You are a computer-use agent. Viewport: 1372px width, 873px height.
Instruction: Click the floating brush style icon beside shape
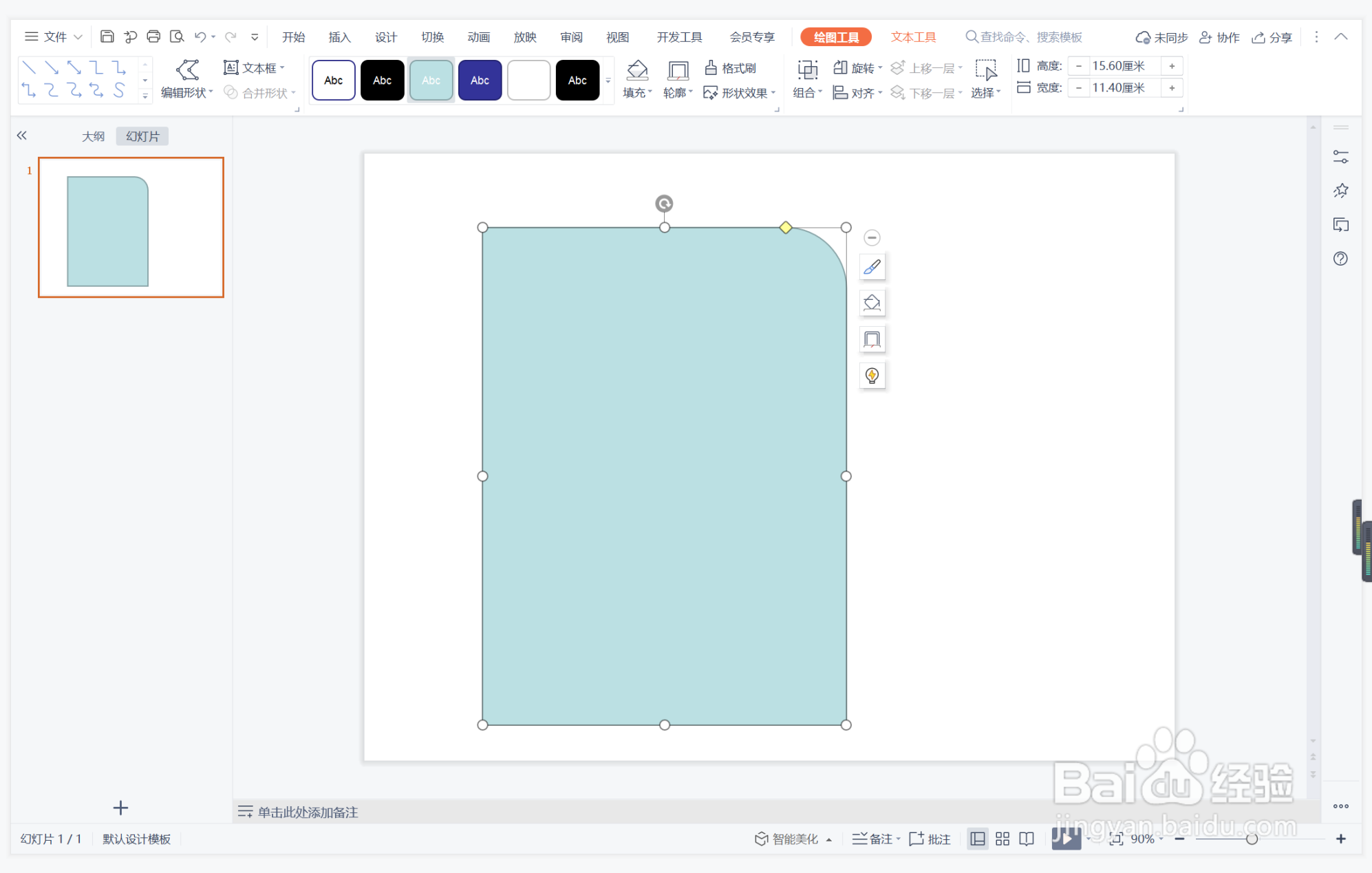tap(872, 268)
